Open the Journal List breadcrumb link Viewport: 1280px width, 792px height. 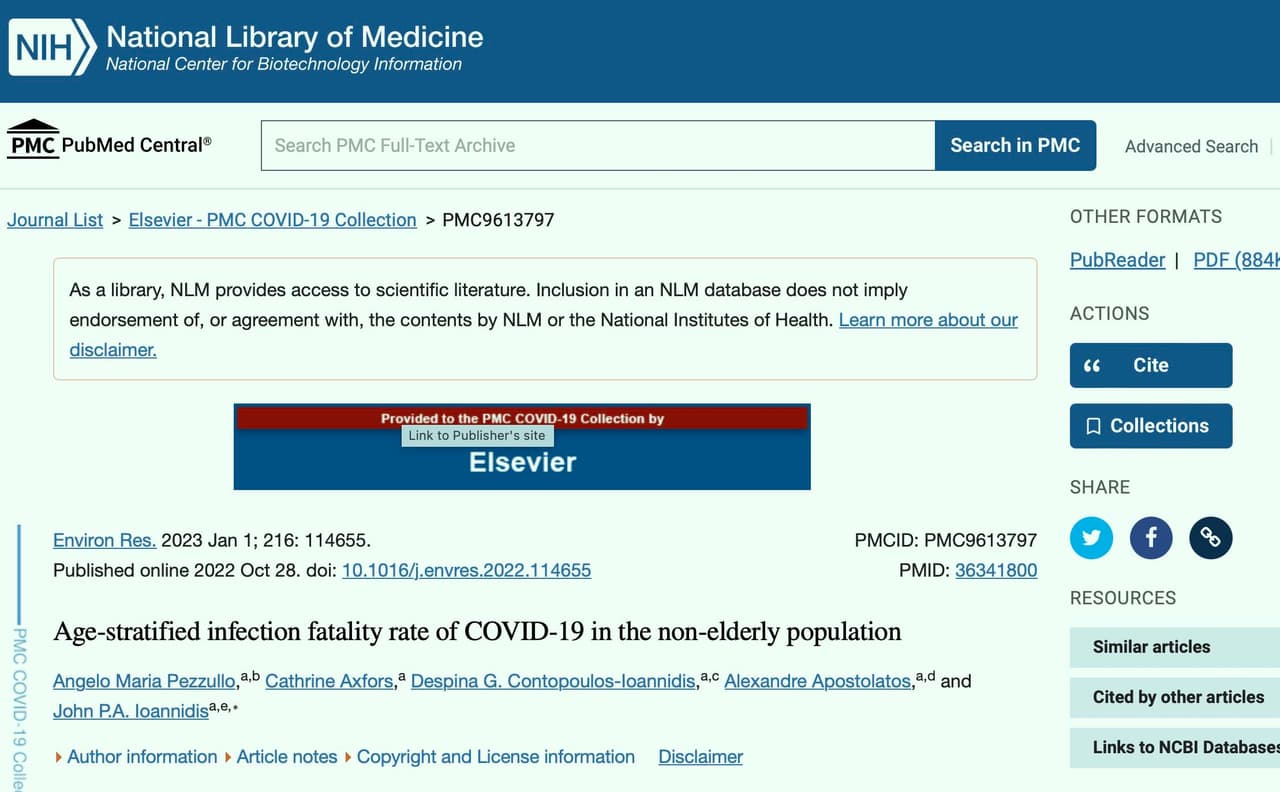[55, 220]
